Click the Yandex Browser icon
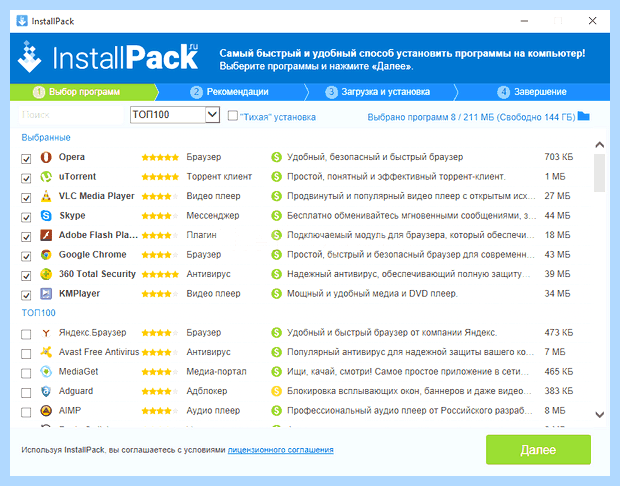The image size is (620, 486). click(46, 333)
